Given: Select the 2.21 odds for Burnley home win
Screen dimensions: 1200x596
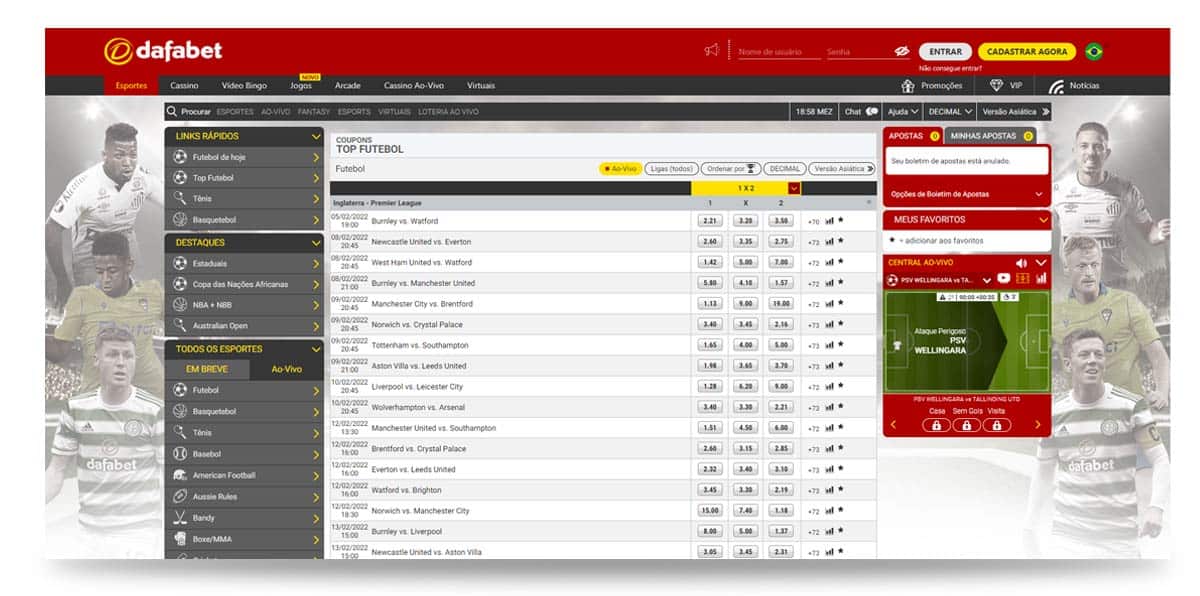Looking at the screenshot, I should pos(710,221).
